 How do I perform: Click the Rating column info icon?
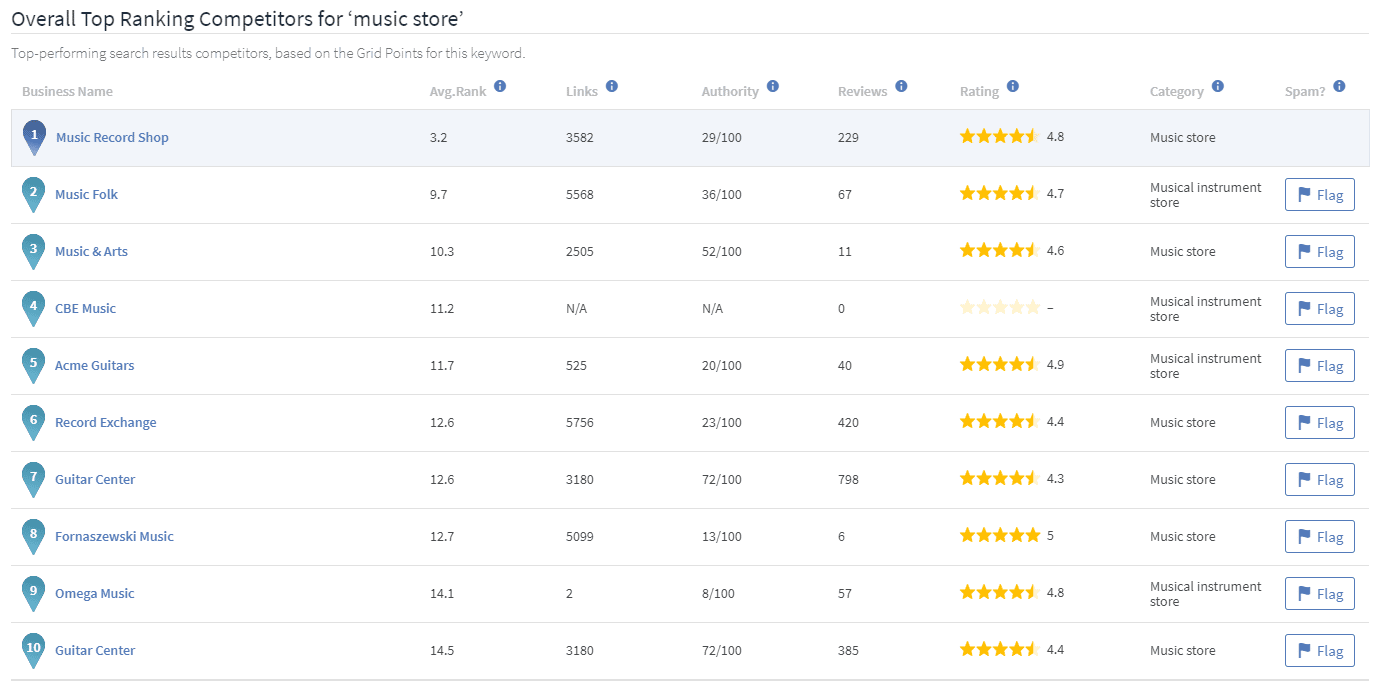point(1013,87)
